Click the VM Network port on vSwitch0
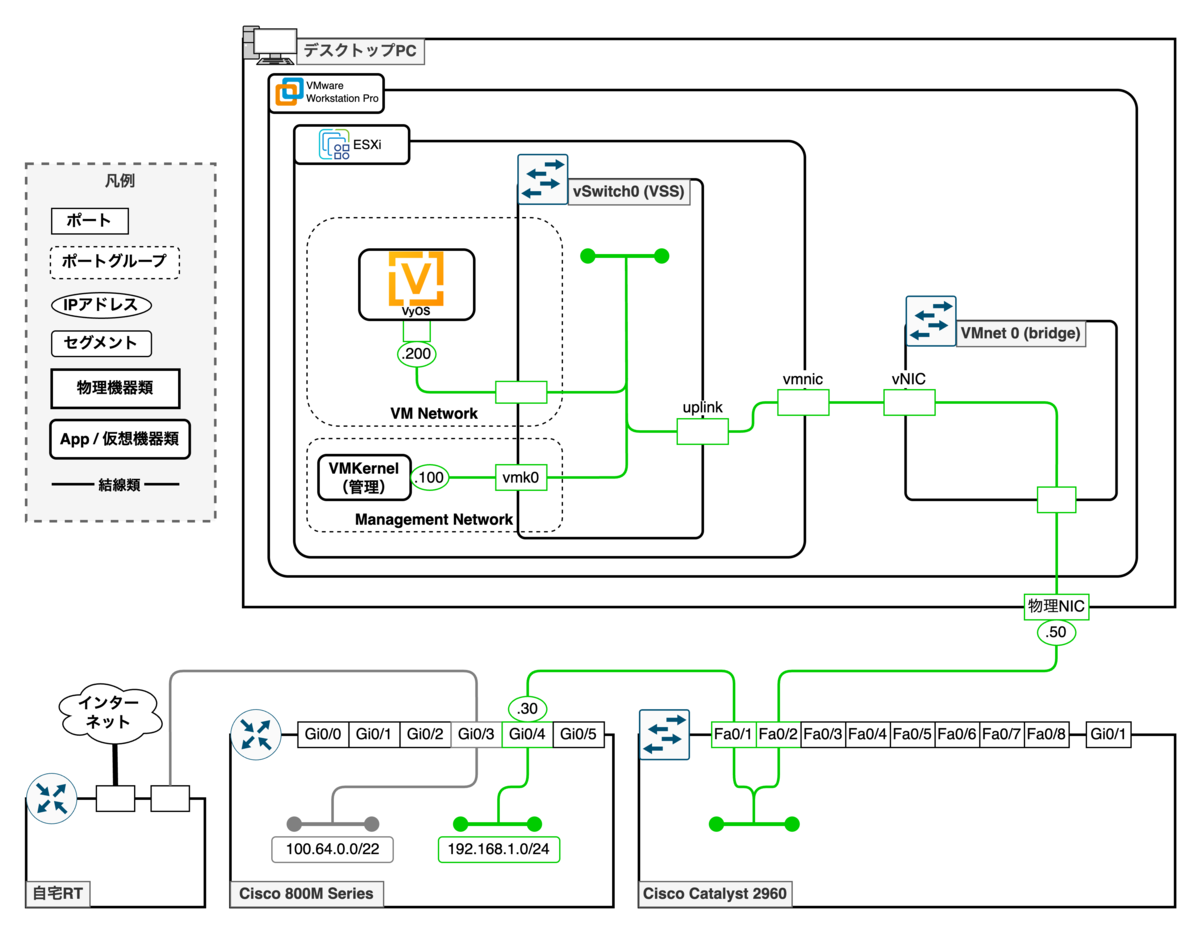The height and width of the screenshot is (932, 1200). [x=521, y=391]
